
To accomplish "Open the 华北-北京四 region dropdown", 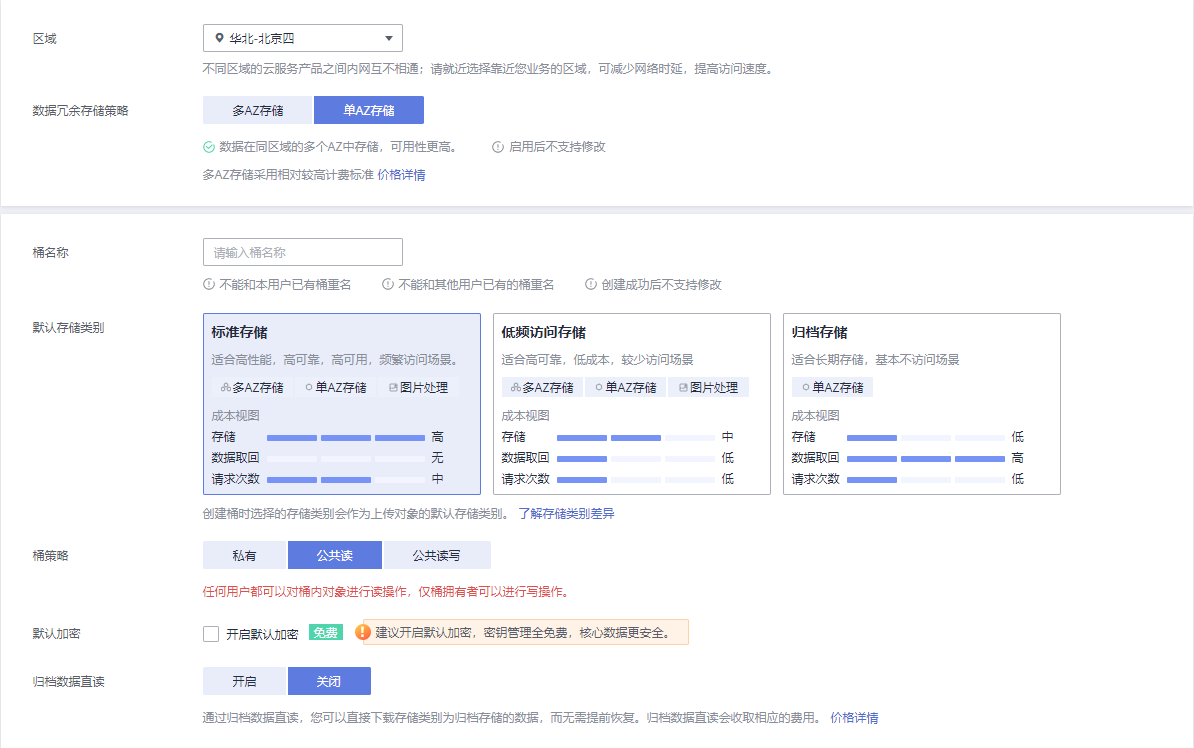I will [x=302, y=39].
